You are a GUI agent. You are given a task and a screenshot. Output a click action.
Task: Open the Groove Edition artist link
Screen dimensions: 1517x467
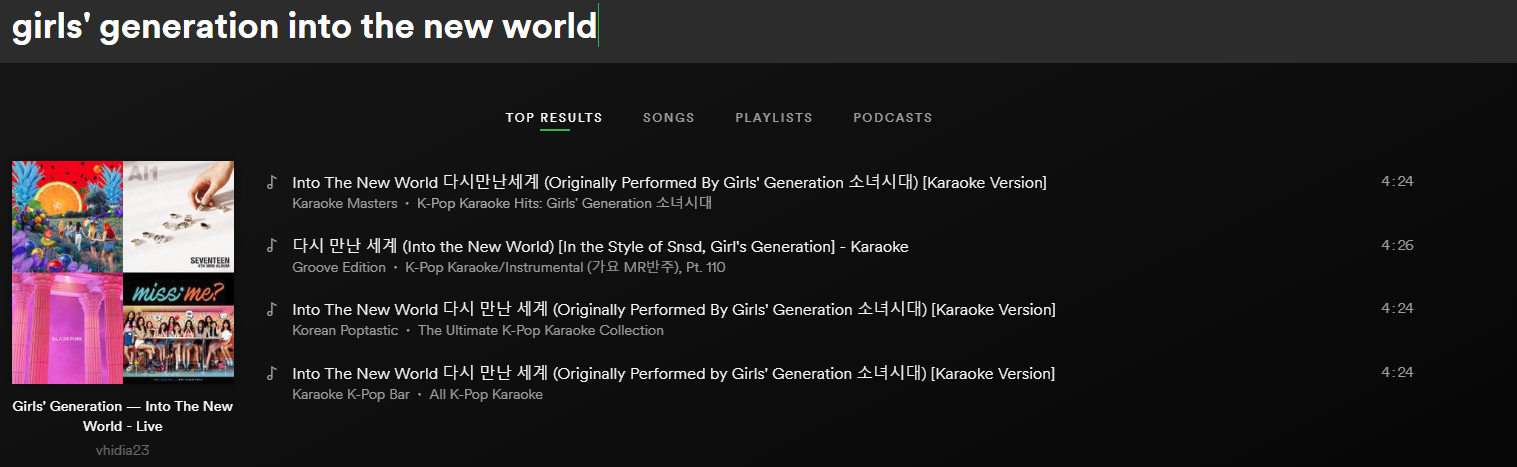(339, 267)
